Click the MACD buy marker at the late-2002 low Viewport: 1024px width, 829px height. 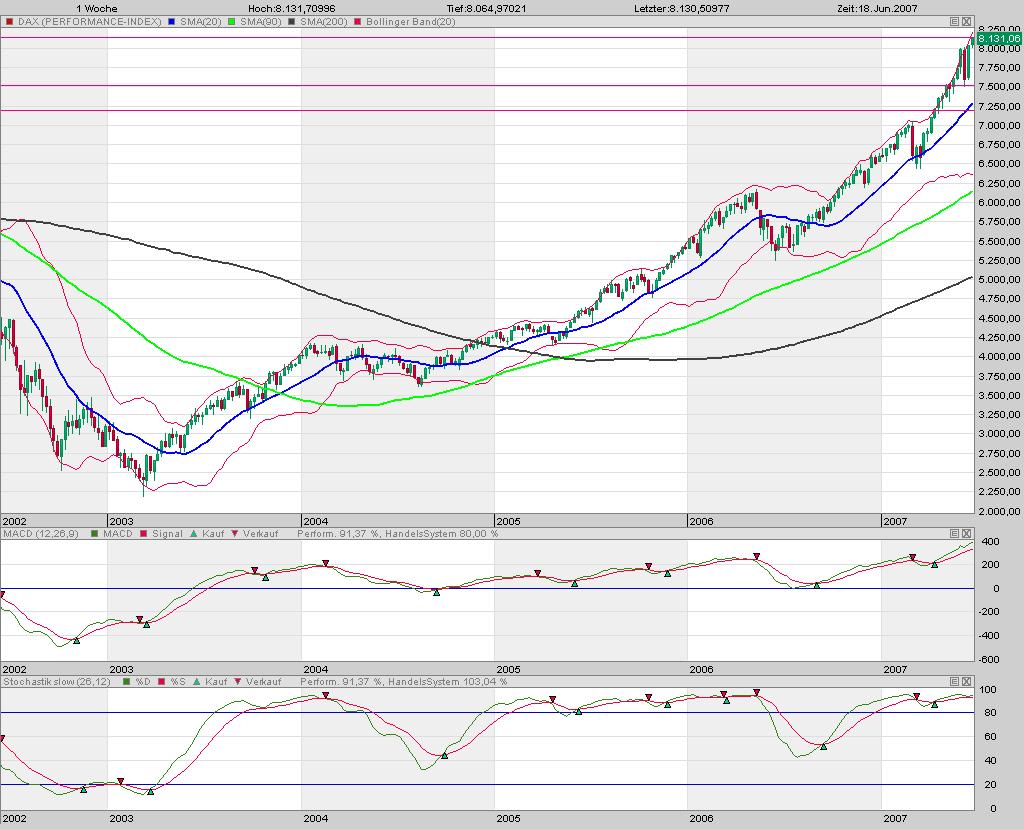(76, 641)
